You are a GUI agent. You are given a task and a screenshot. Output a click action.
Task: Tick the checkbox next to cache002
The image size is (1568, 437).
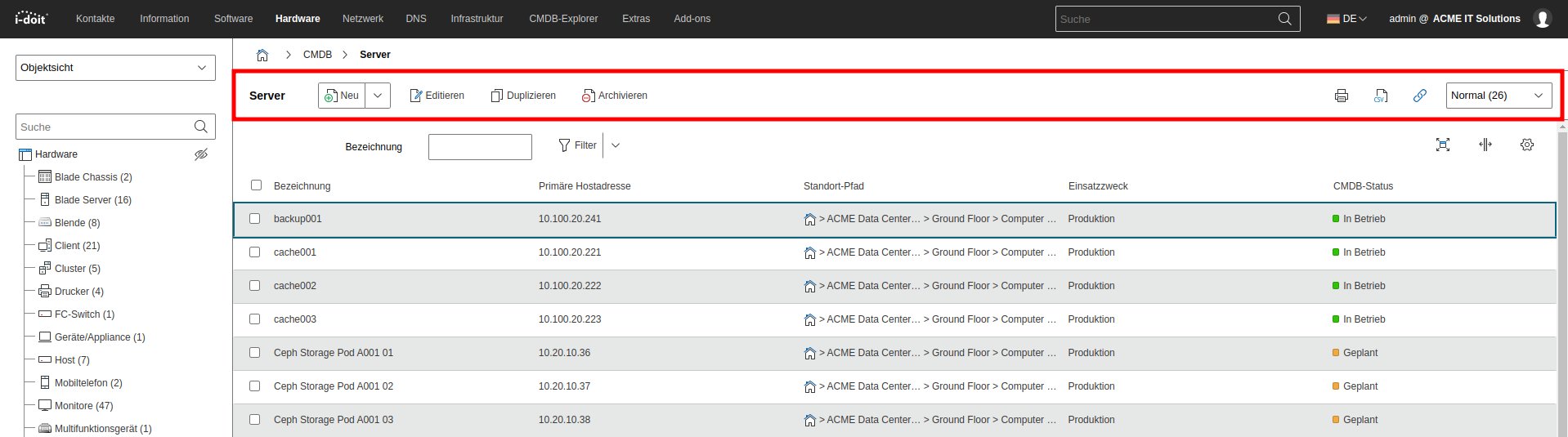tap(255, 286)
